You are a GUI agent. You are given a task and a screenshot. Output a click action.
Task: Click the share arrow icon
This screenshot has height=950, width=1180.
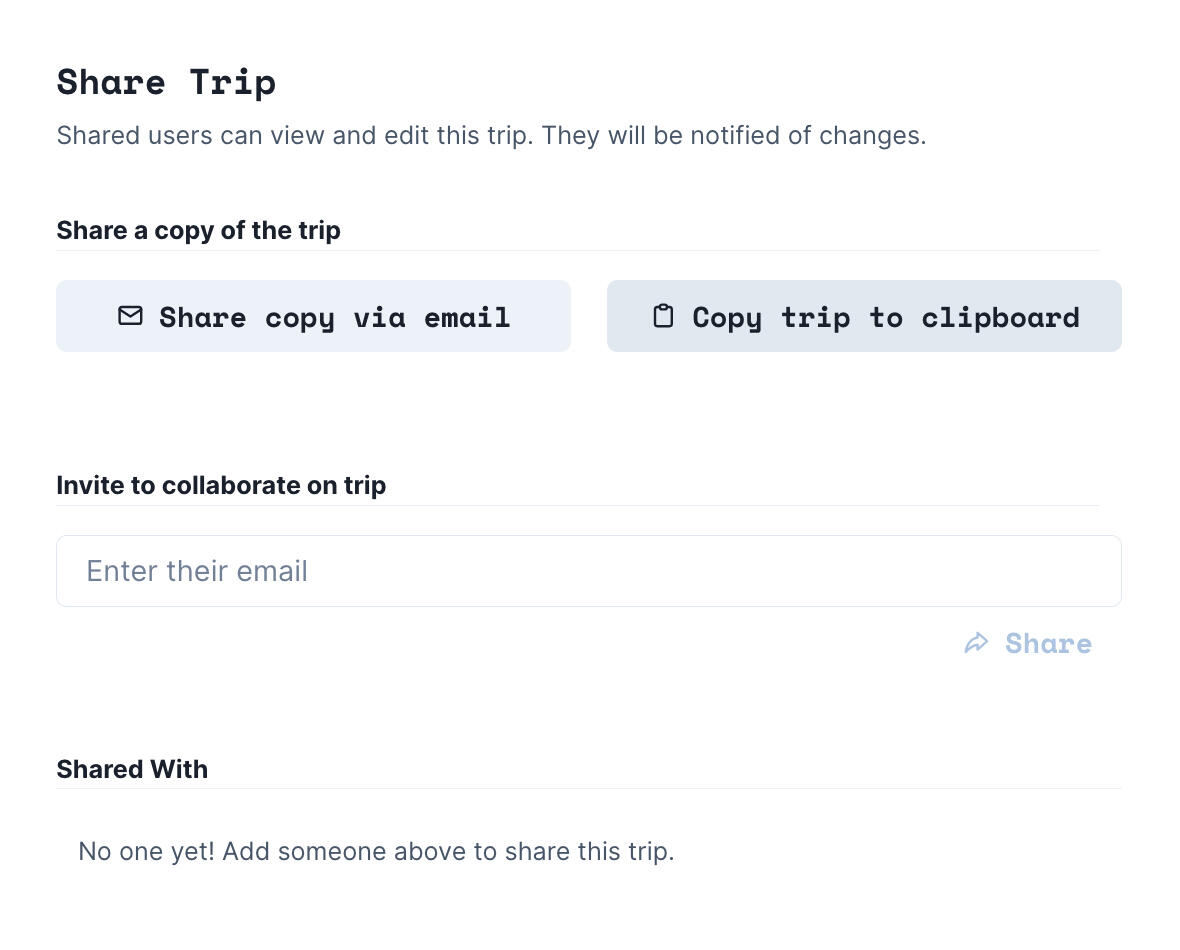pos(976,643)
